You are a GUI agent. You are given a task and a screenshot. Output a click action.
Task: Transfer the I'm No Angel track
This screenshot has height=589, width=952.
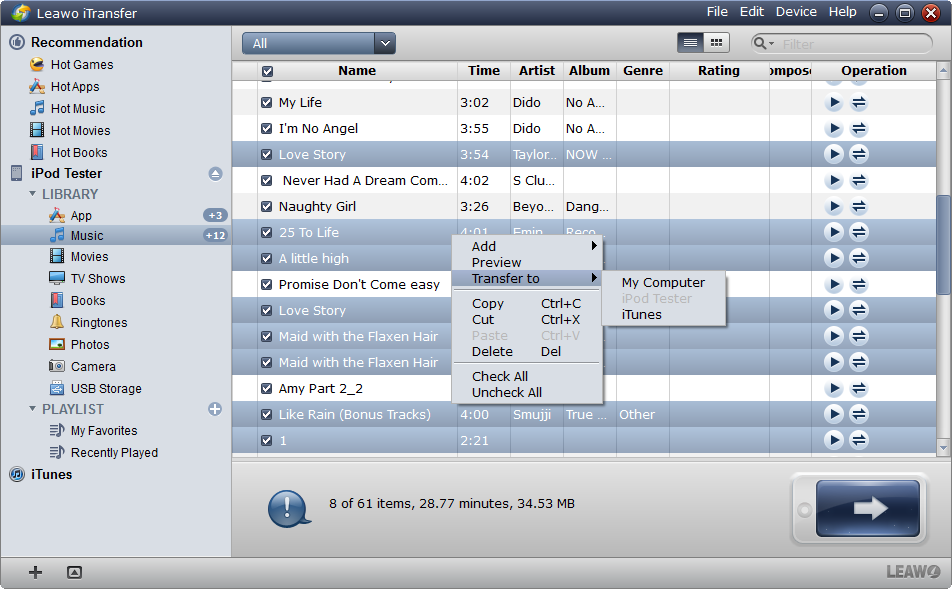[x=858, y=129]
